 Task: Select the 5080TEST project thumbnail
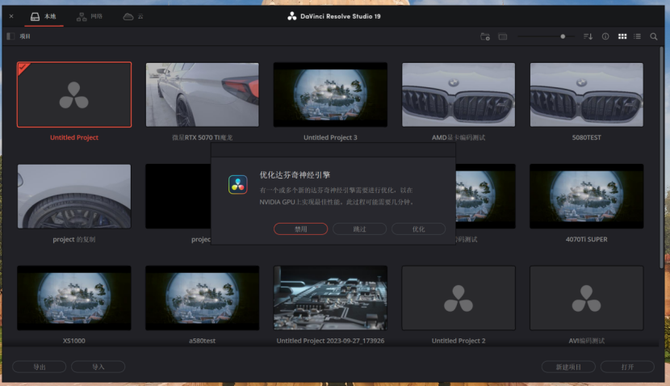click(586, 94)
